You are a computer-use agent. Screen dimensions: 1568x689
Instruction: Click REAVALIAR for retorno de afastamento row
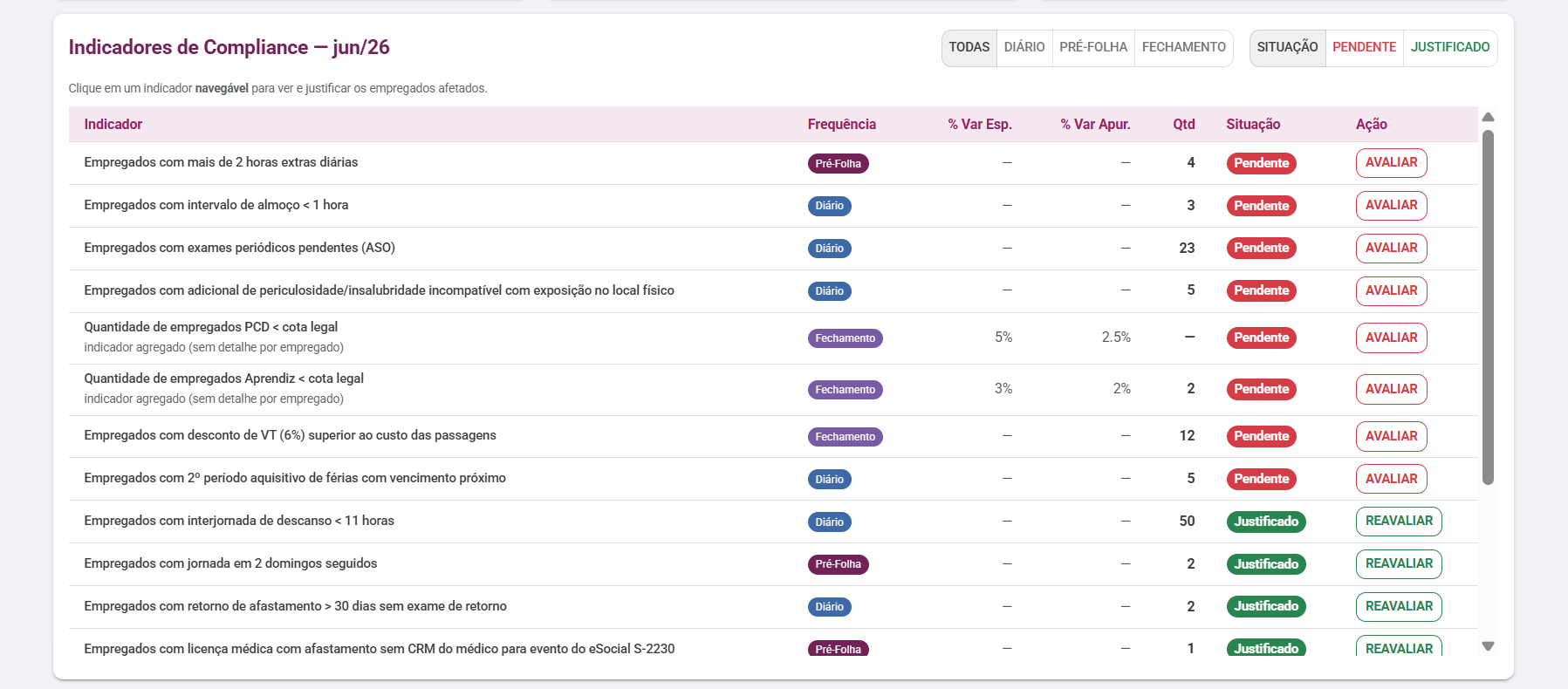(1399, 607)
